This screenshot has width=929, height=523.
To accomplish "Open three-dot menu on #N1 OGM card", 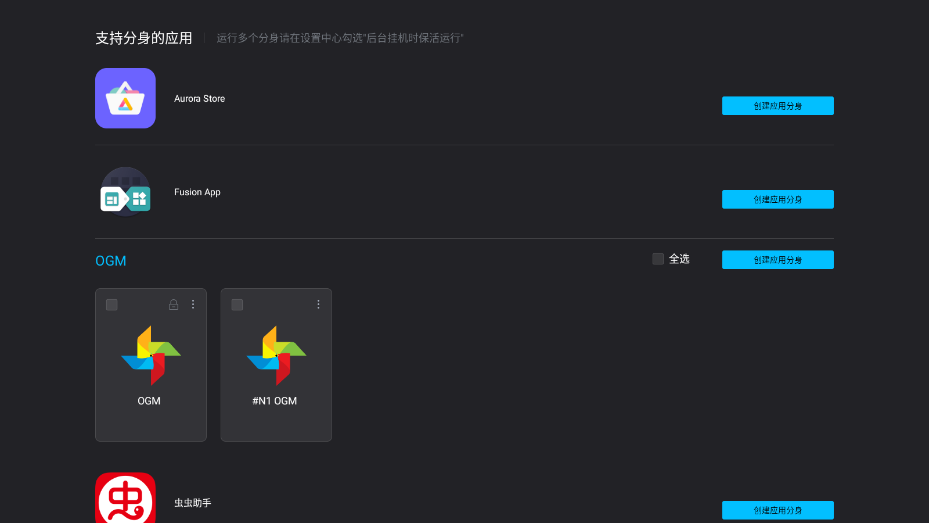I will pyautogui.click(x=319, y=304).
